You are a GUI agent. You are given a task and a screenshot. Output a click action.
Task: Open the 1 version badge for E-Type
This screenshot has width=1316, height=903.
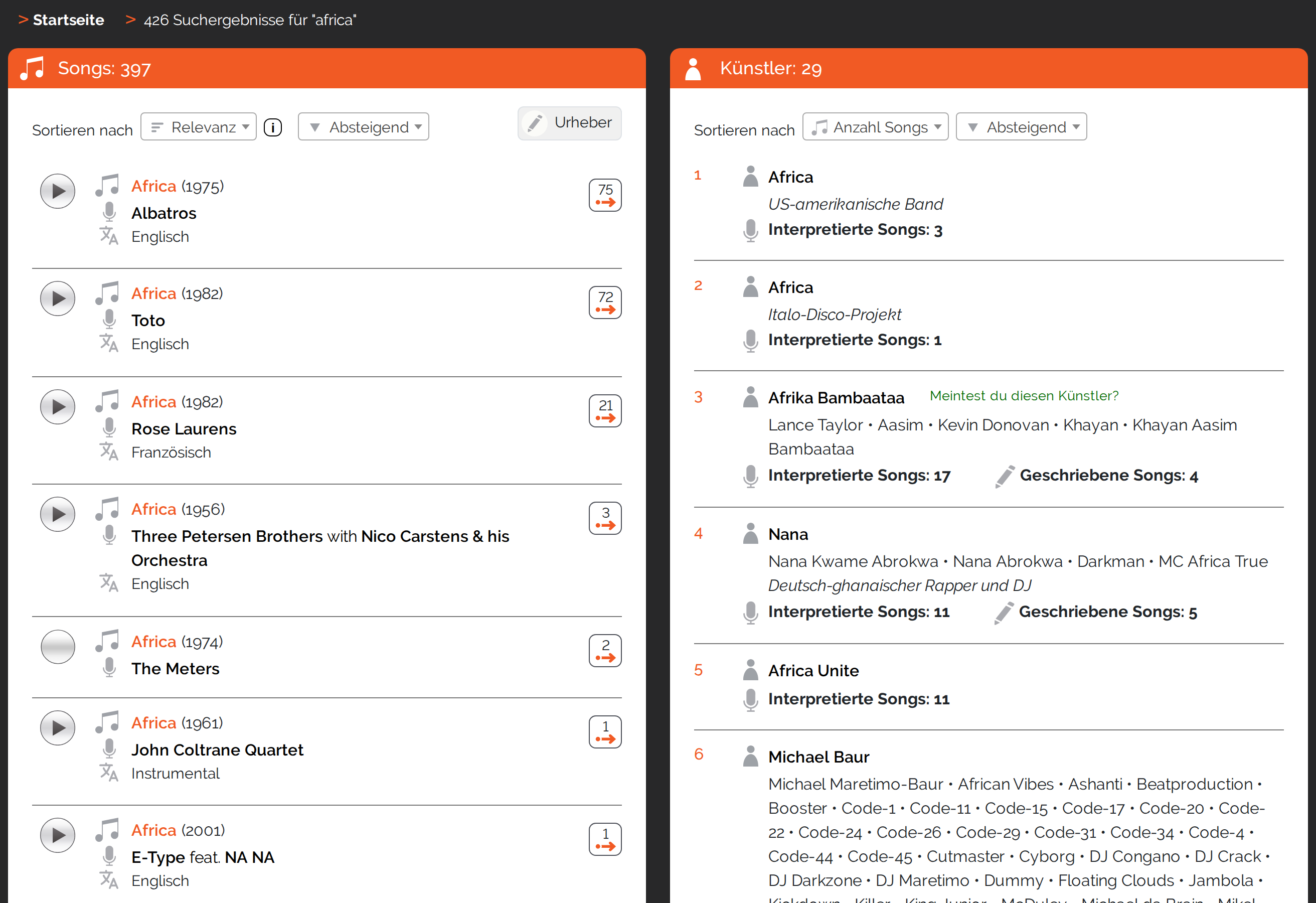pyautogui.click(x=605, y=839)
